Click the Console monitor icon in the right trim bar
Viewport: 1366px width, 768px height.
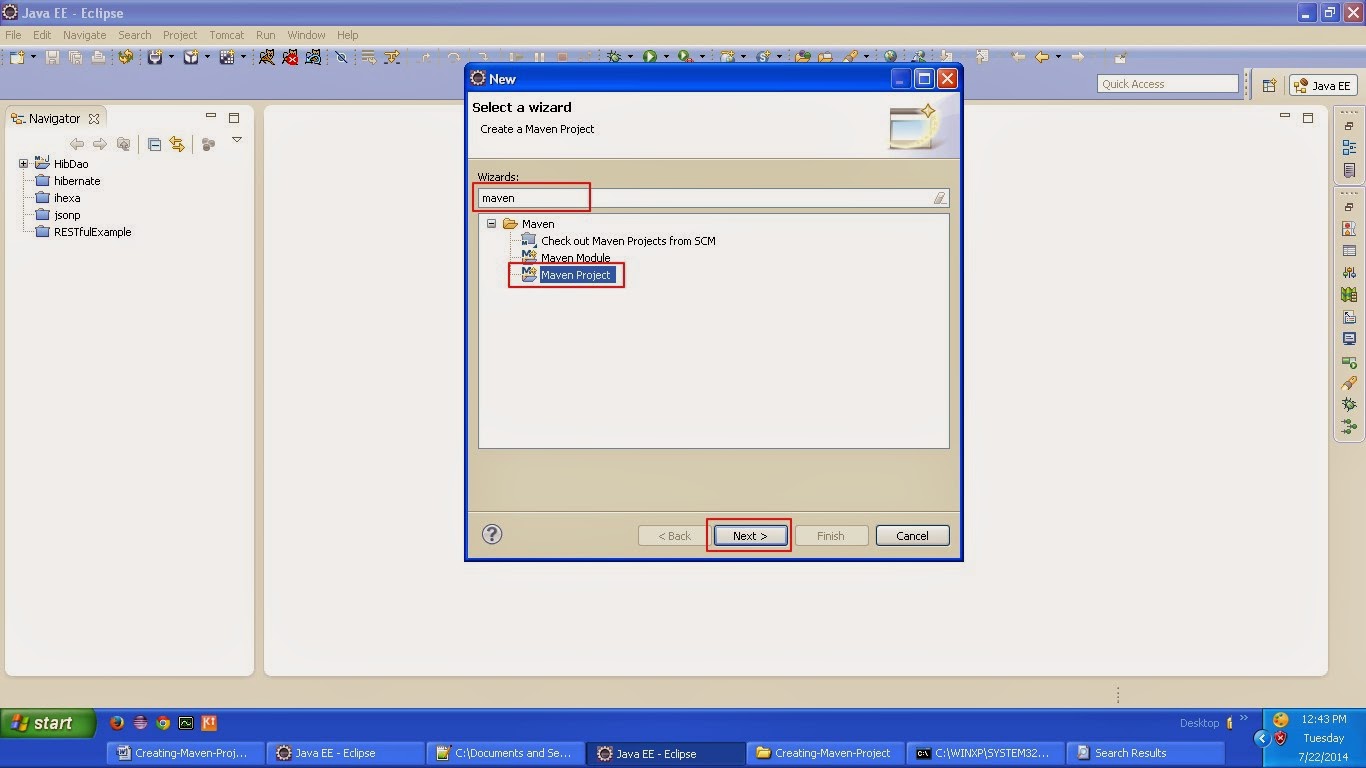(1349, 339)
